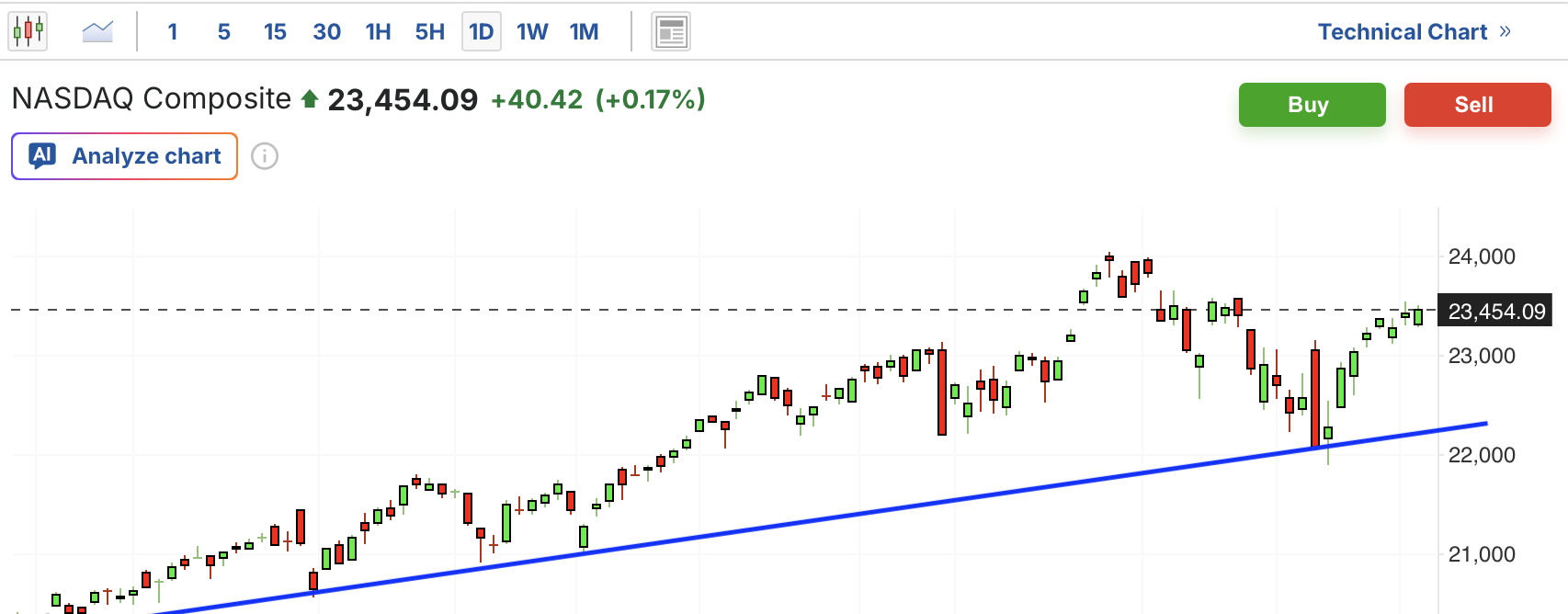Select the 1W timeframe
The image size is (1568, 614).
pos(532,32)
